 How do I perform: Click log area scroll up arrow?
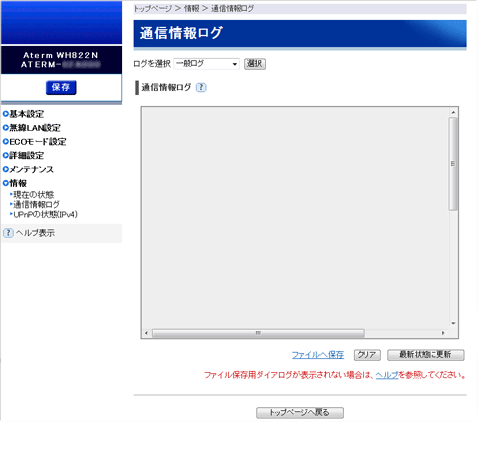[x=453, y=112]
